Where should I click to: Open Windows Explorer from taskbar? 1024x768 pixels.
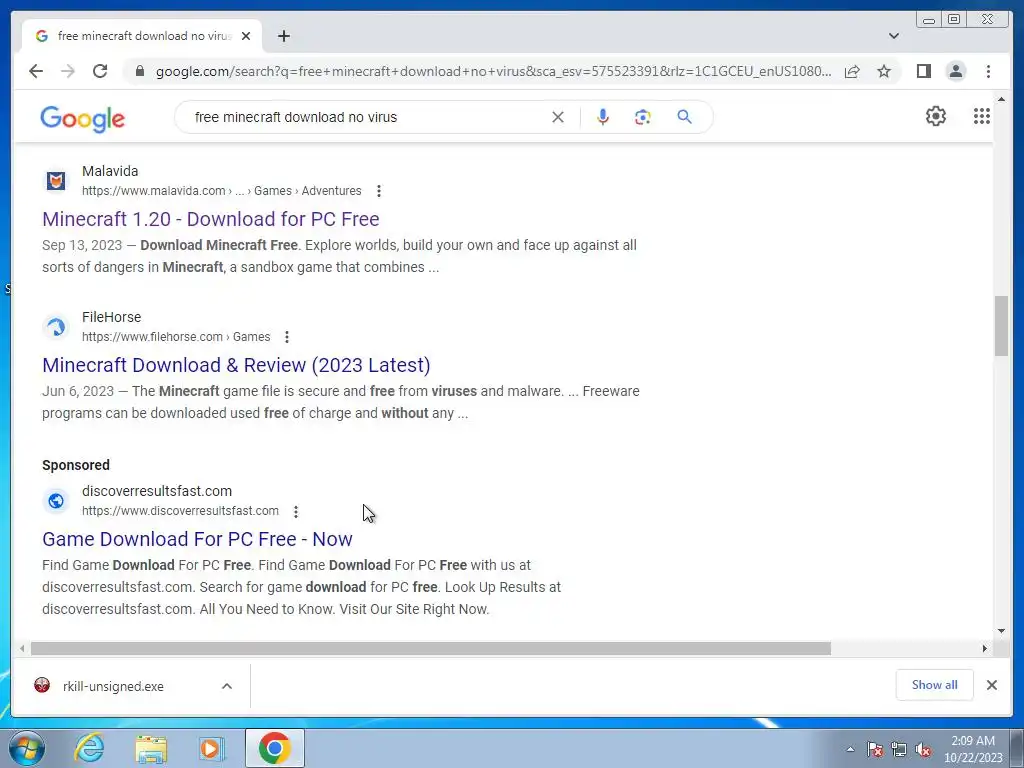151,748
